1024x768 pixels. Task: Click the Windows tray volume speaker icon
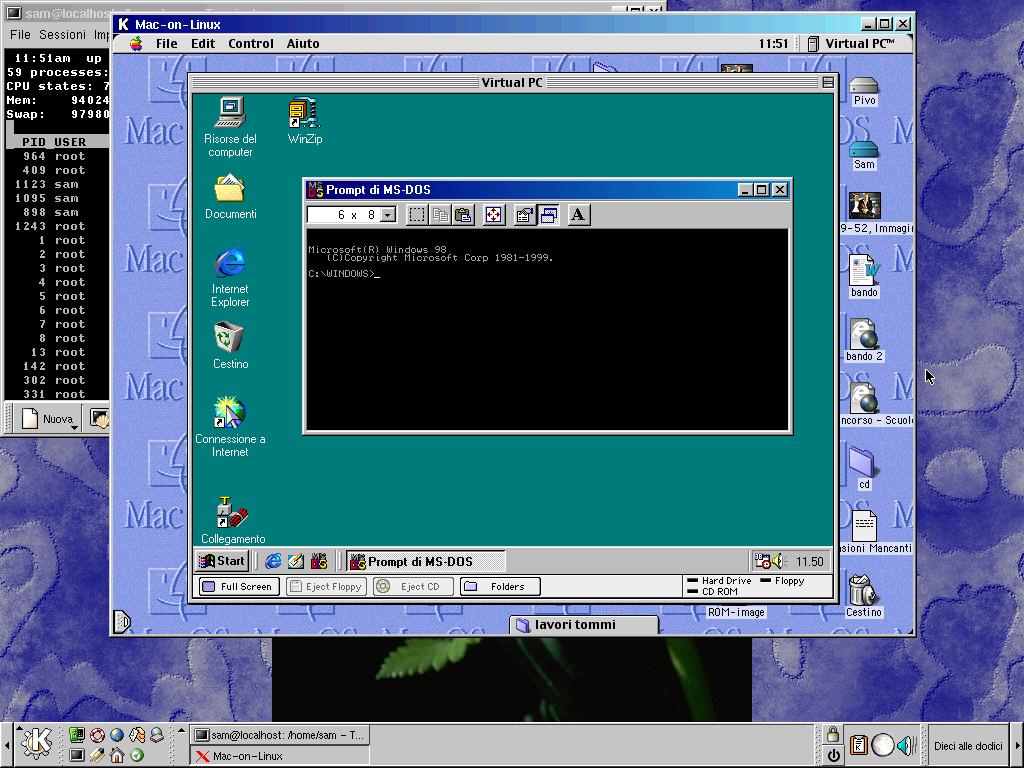tap(779, 561)
